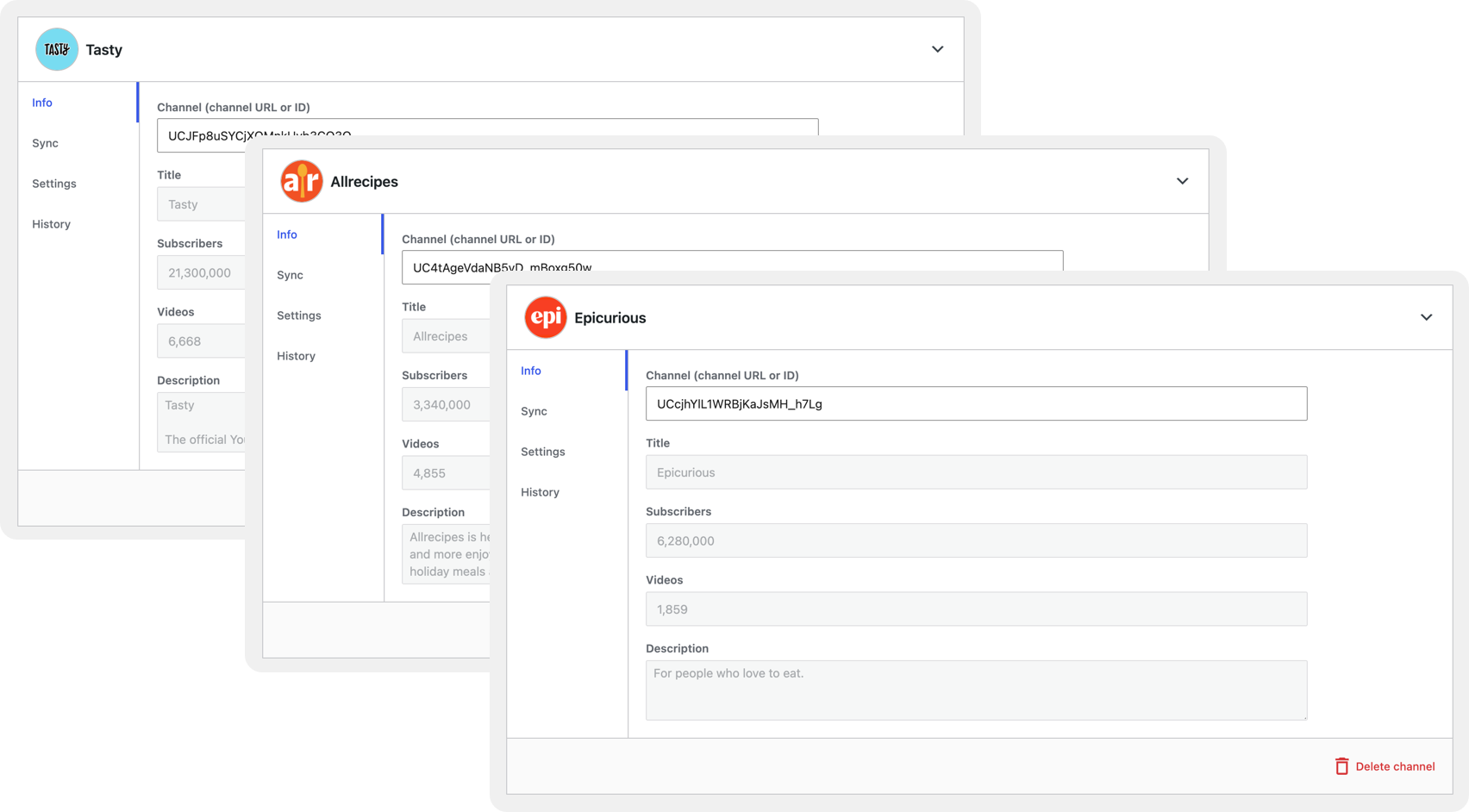Click the Subscribers field showing 6,280,000

click(x=976, y=540)
